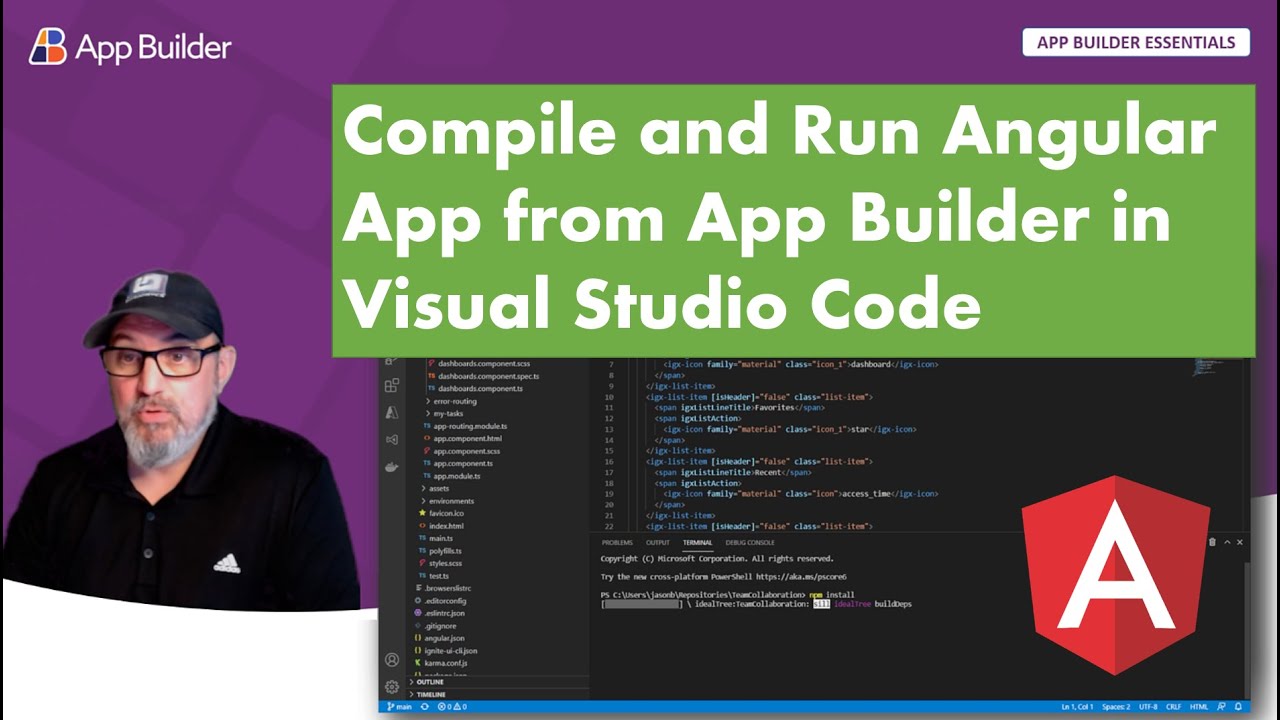
Task: Click the editor minimap
Action: click(x=1208, y=368)
